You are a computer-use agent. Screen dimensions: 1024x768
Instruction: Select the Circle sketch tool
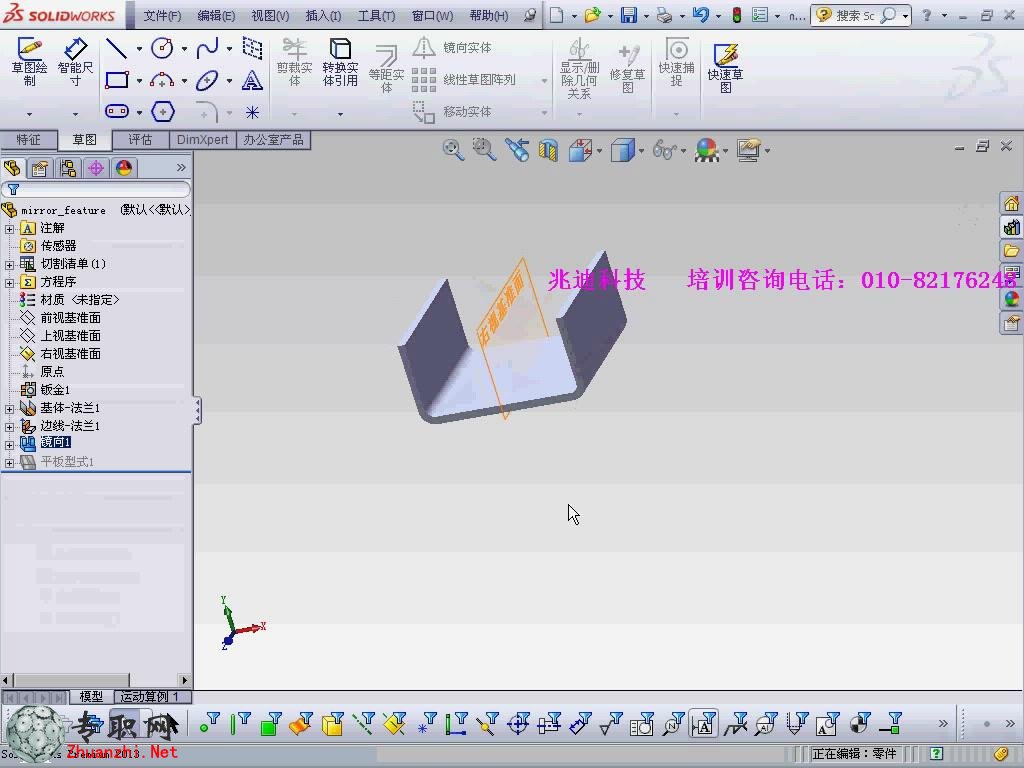click(x=162, y=48)
